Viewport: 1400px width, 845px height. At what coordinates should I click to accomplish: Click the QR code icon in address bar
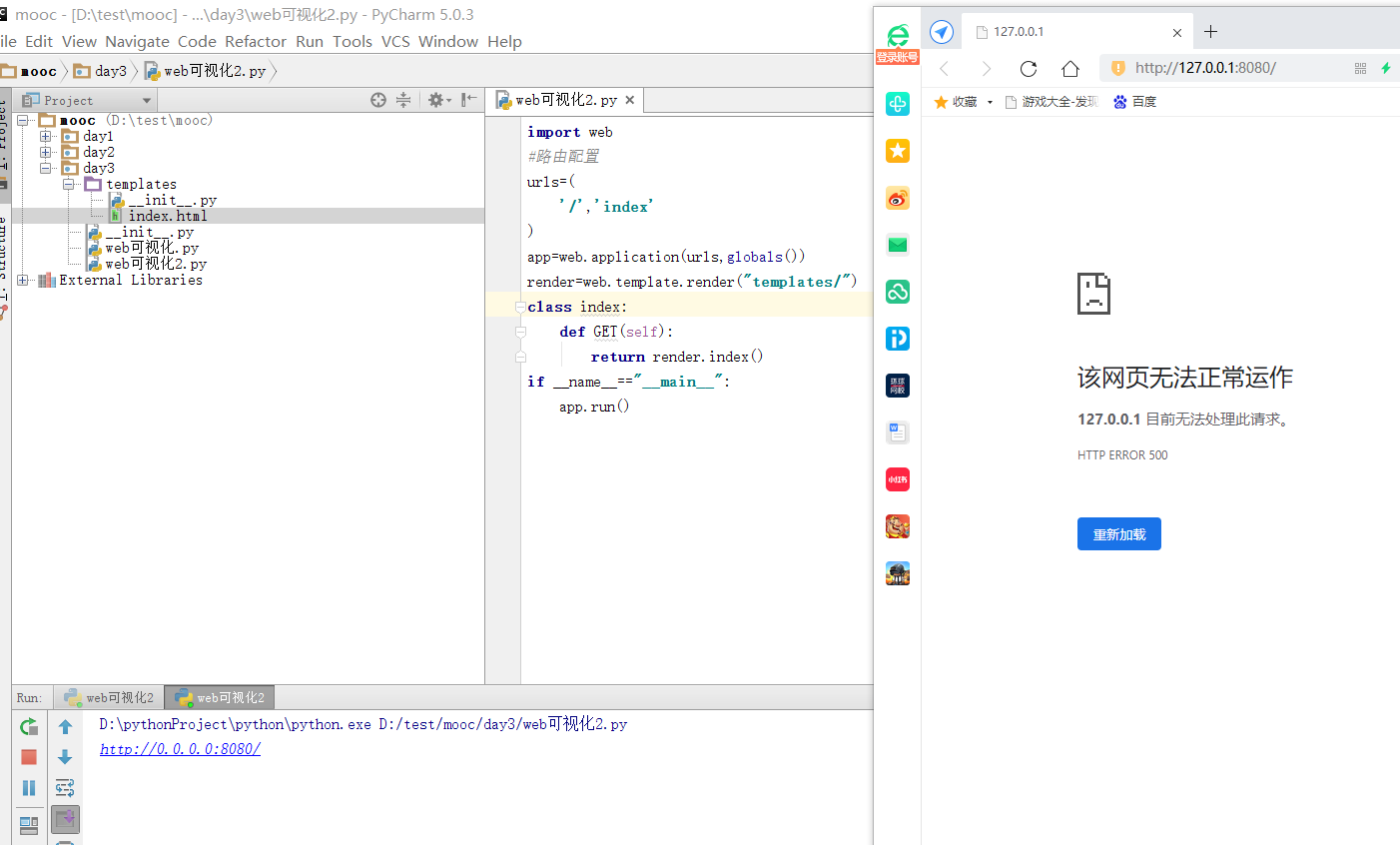[x=1360, y=68]
